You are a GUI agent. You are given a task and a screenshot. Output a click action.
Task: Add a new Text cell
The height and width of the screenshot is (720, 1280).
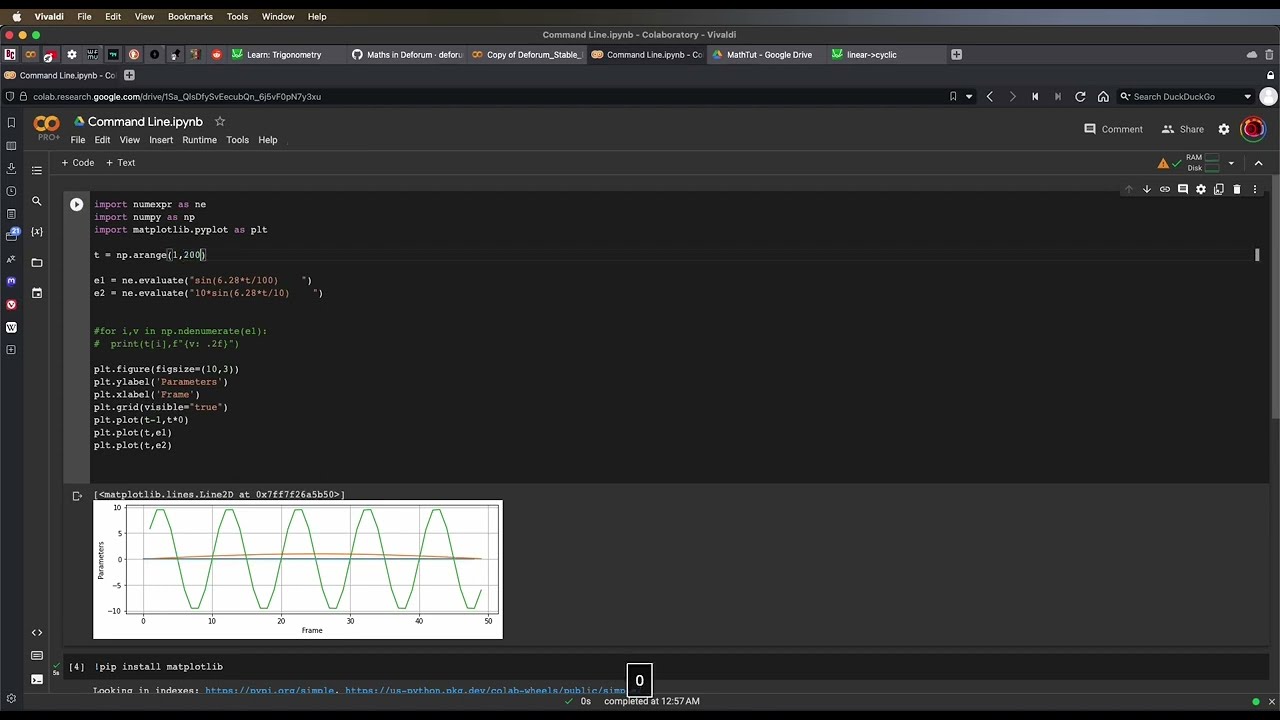[x=121, y=163]
